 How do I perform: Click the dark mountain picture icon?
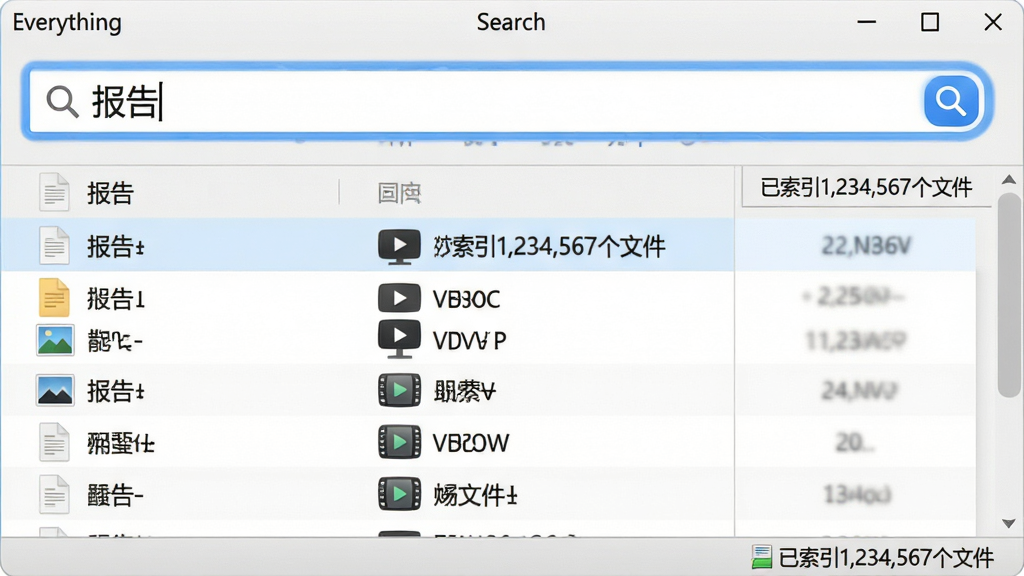(55, 391)
